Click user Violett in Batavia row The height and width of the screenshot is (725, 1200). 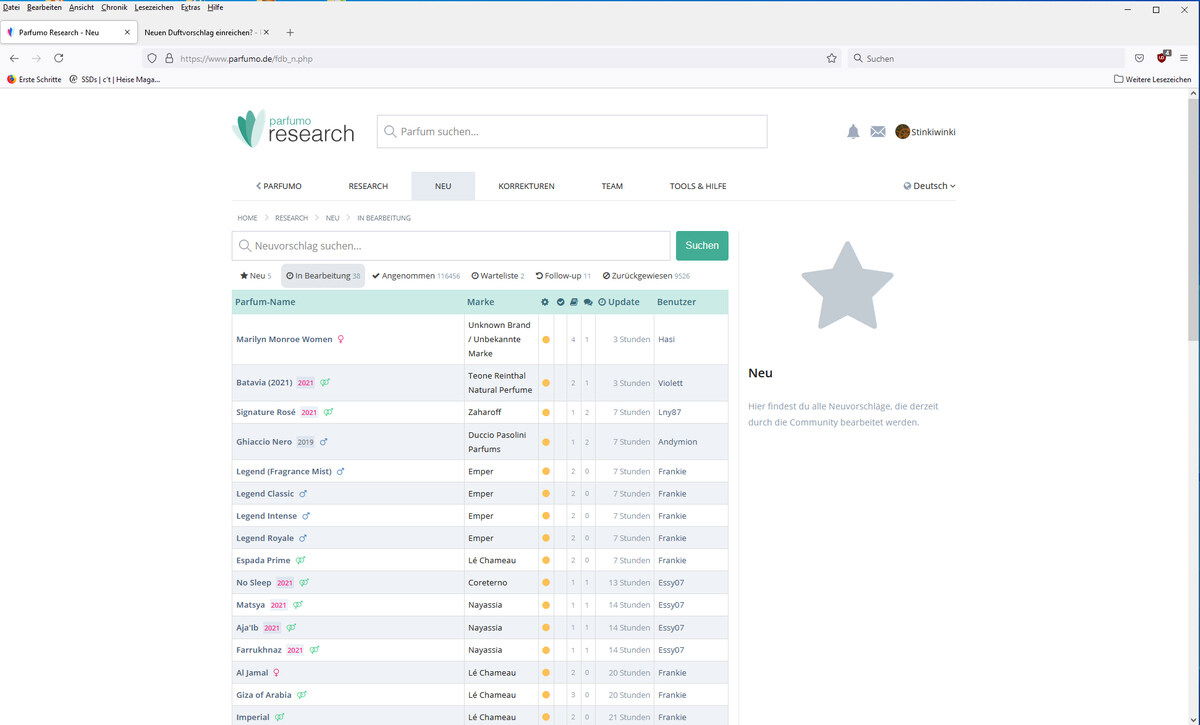[671, 383]
